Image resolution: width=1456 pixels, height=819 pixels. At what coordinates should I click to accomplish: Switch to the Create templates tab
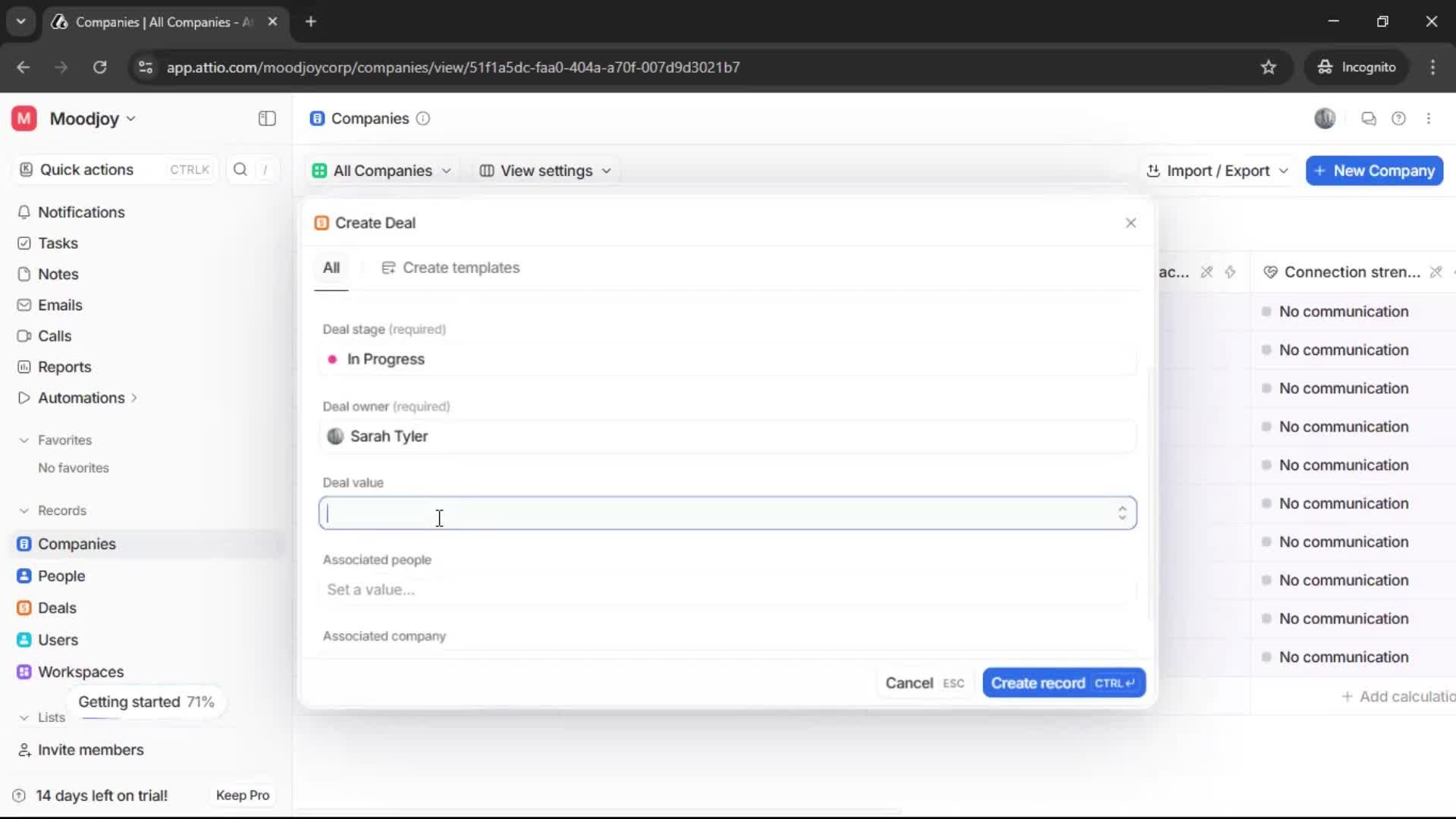pyautogui.click(x=451, y=267)
